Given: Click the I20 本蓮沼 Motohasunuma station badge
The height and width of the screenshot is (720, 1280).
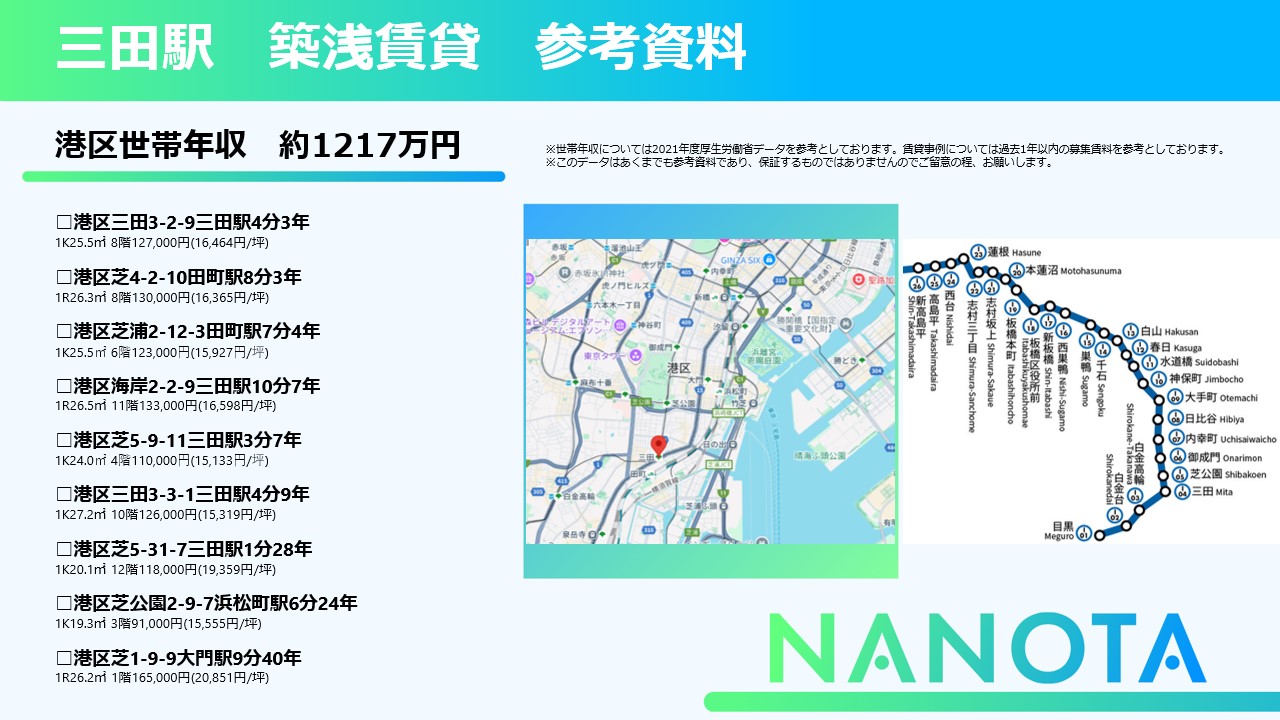Looking at the screenshot, I should 1017,270.
